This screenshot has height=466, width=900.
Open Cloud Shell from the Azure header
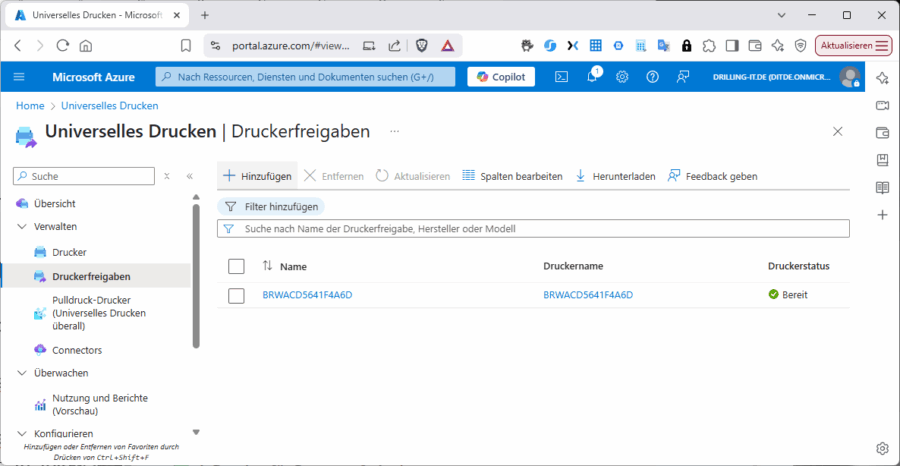561,77
